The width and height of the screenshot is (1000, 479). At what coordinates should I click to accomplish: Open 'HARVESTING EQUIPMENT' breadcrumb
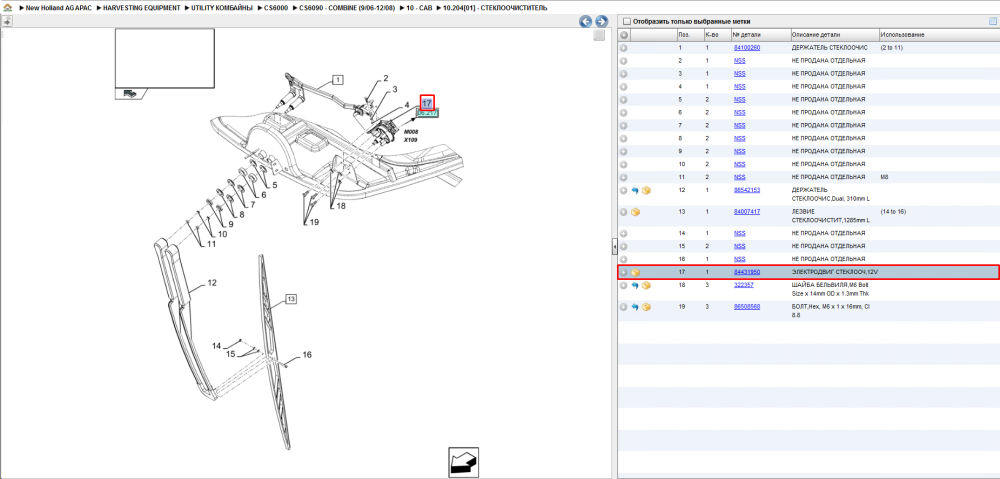click(142, 8)
